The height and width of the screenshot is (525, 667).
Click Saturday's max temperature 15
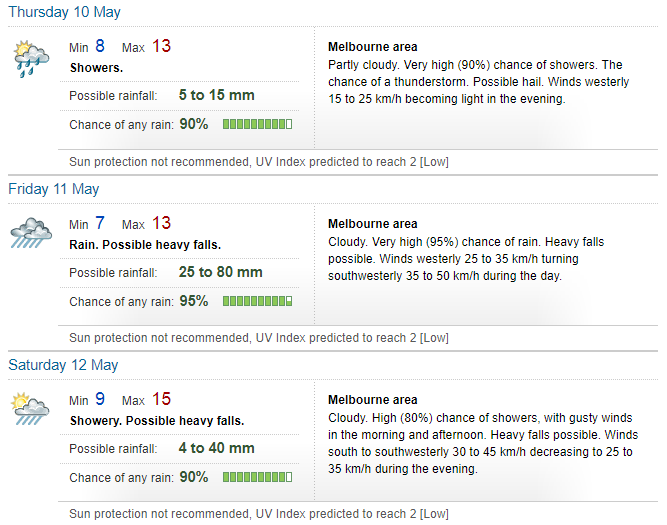(x=161, y=399)
